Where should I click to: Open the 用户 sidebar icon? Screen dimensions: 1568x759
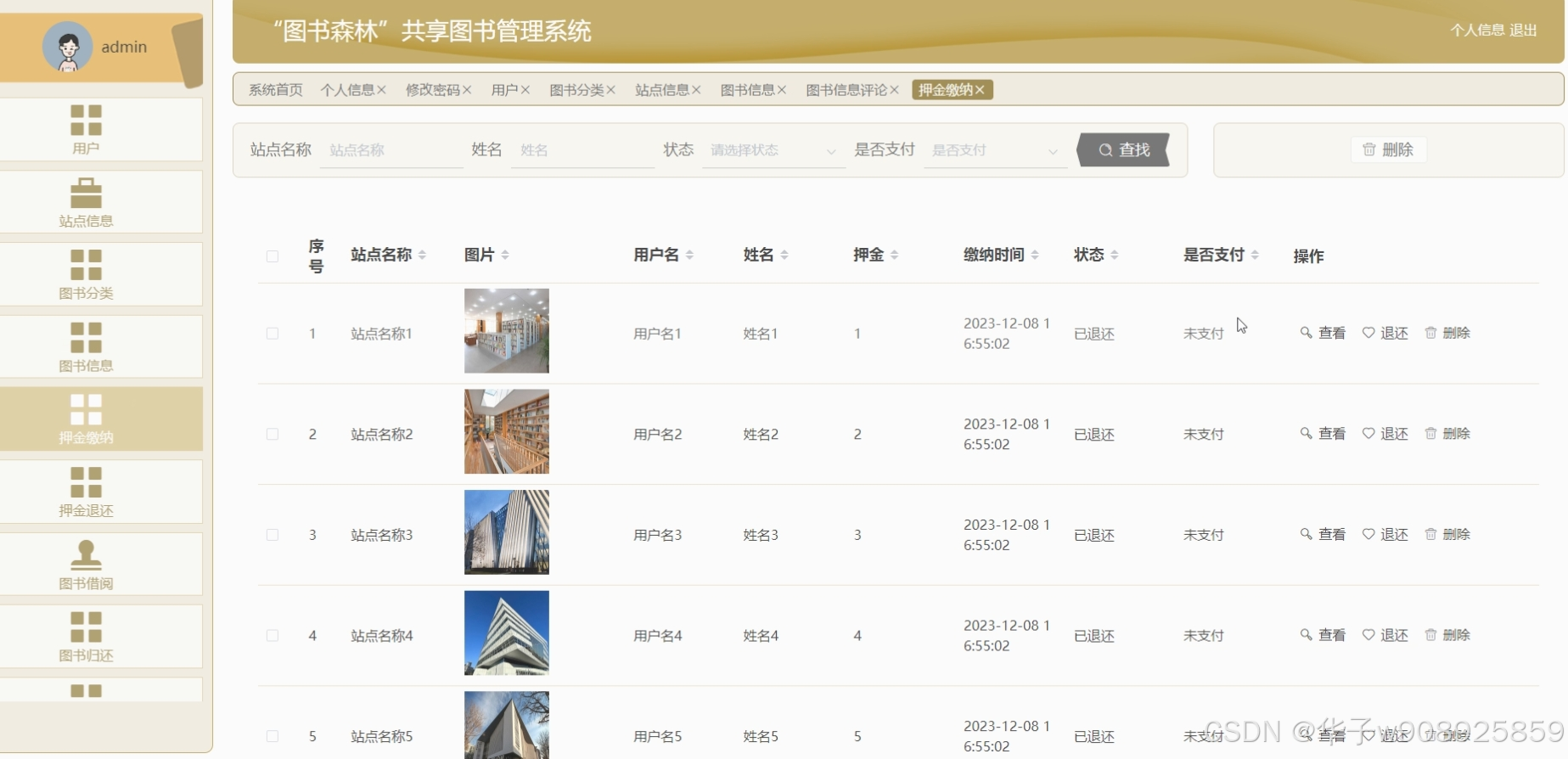click(86, 121)
